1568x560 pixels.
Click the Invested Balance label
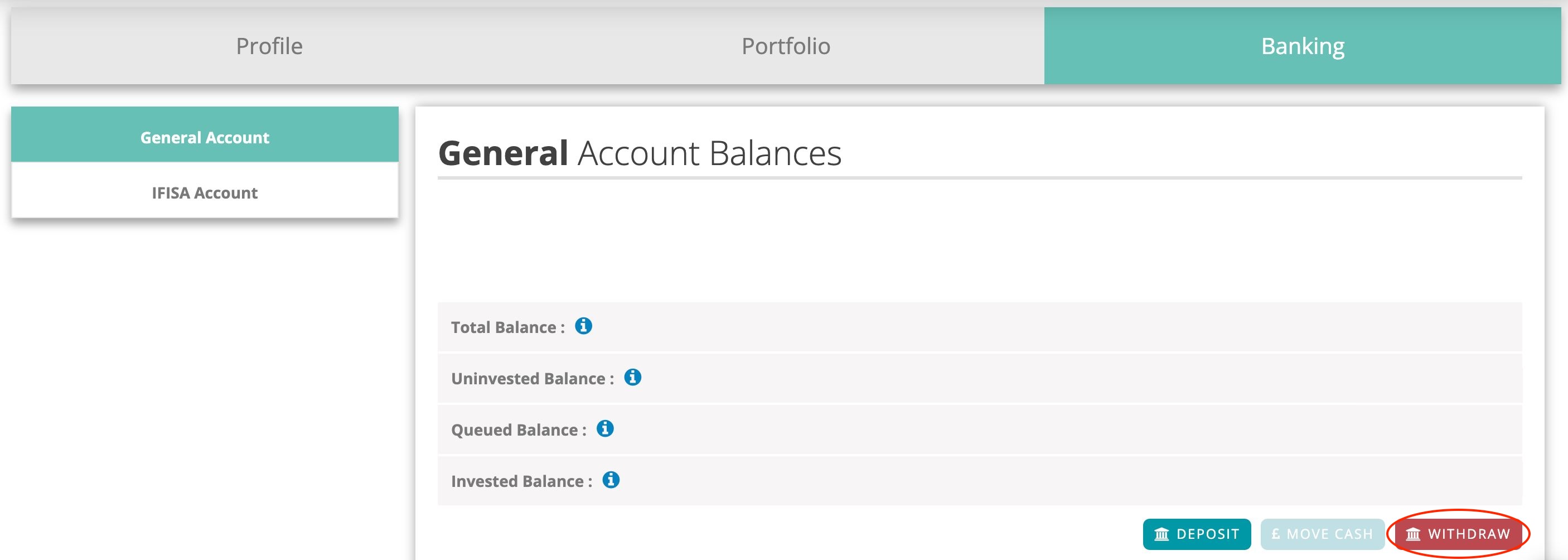517,481
